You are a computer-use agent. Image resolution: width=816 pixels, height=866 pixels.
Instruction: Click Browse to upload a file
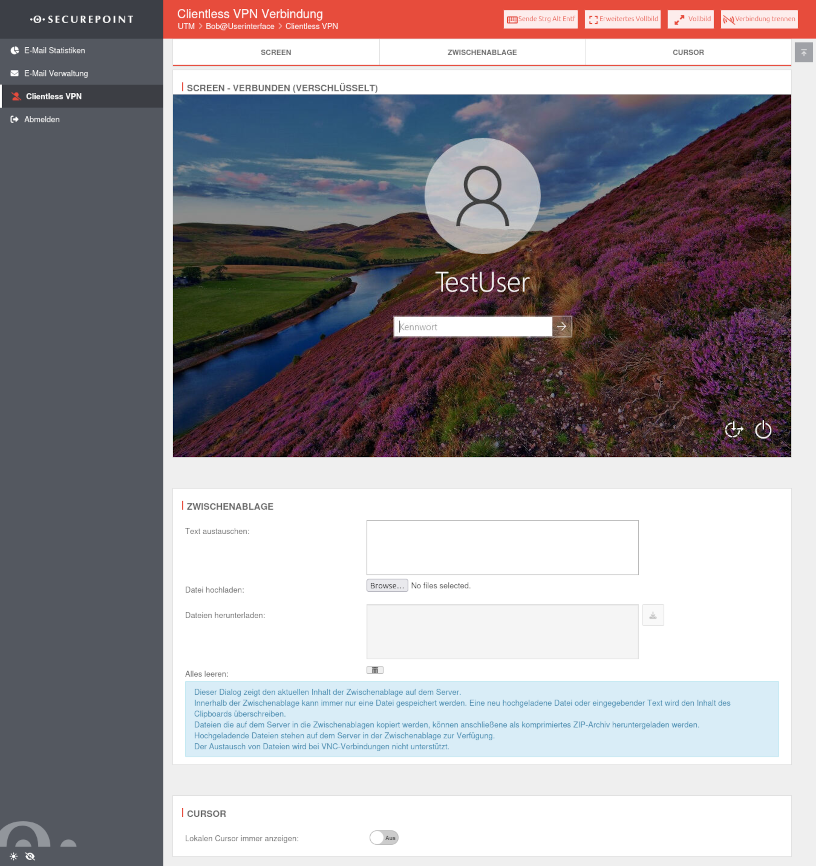[x=386, y=585]
